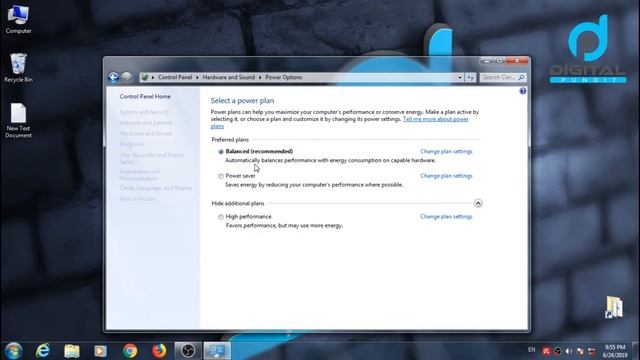Click the Control Panel taskbar button
The width and height of the screenshot is (640, 360).
pyautogui.click(x=217, y=351)
